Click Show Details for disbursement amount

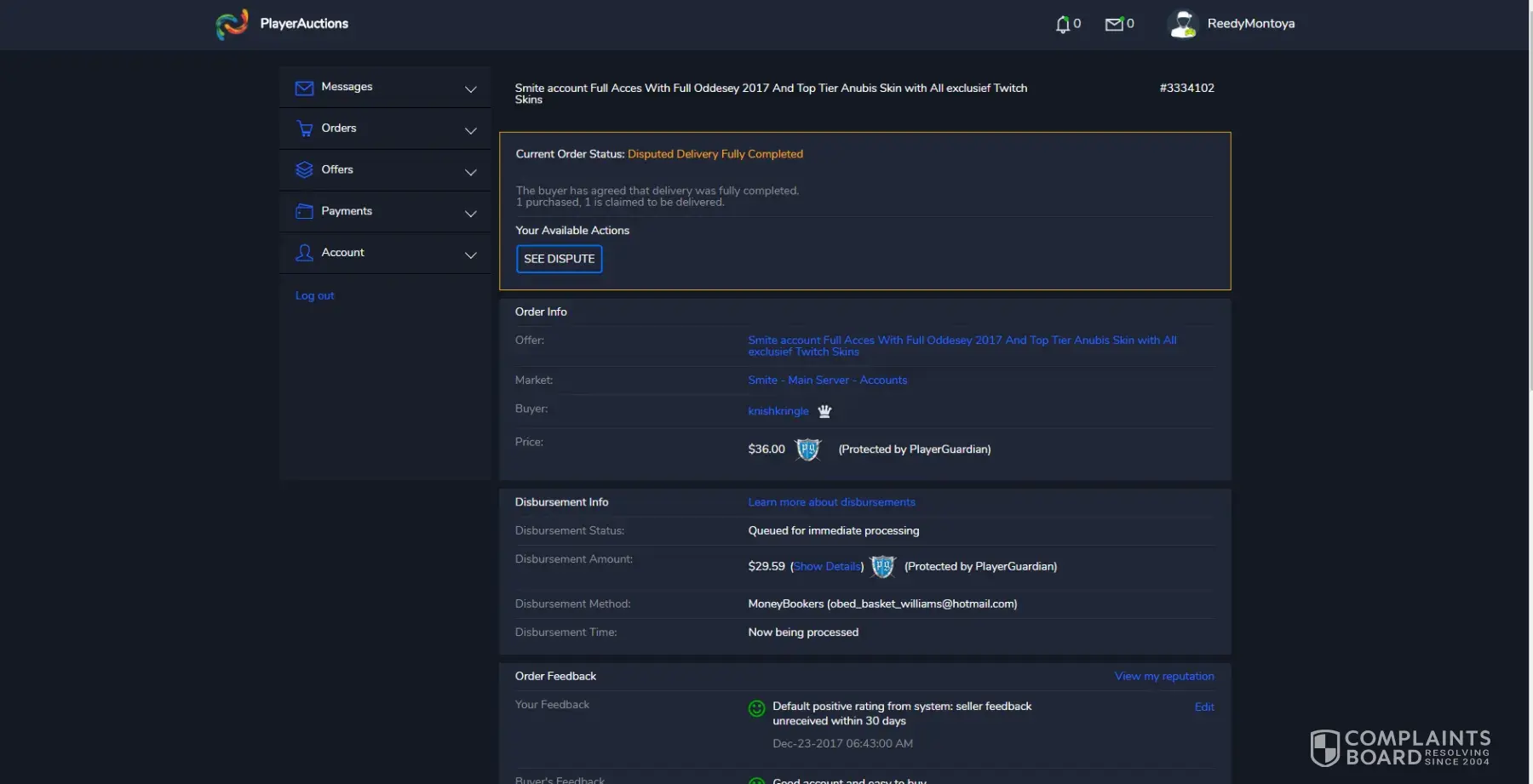(x=826, y=567)
